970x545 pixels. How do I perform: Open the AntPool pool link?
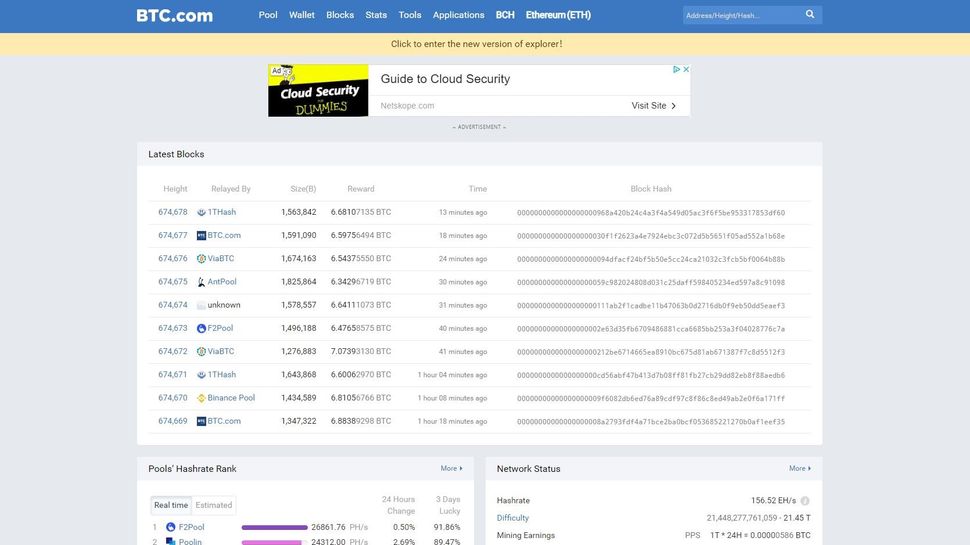pos(222,282)
